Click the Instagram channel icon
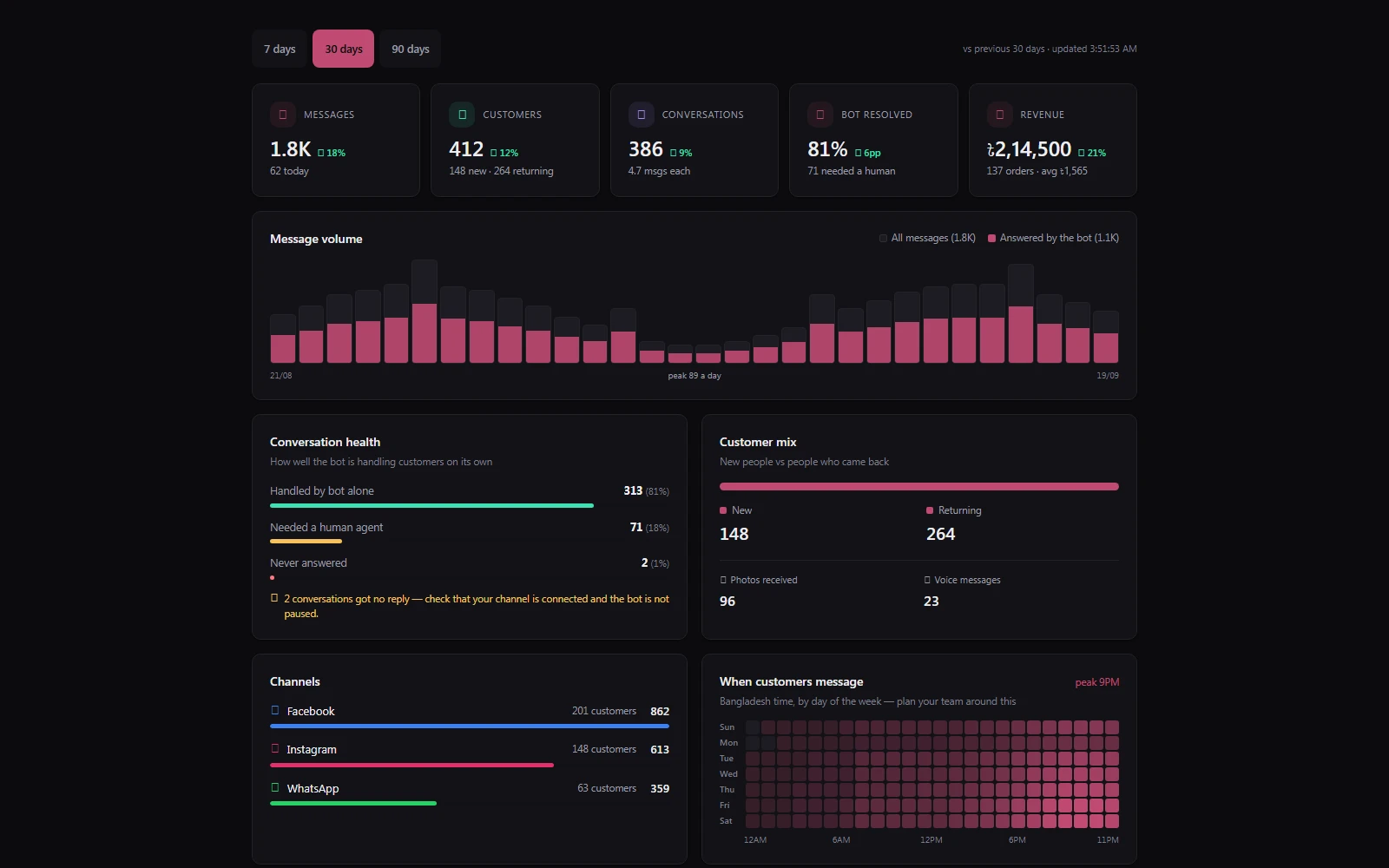This screenshot has height=868, width=1389. click(275, 748)
